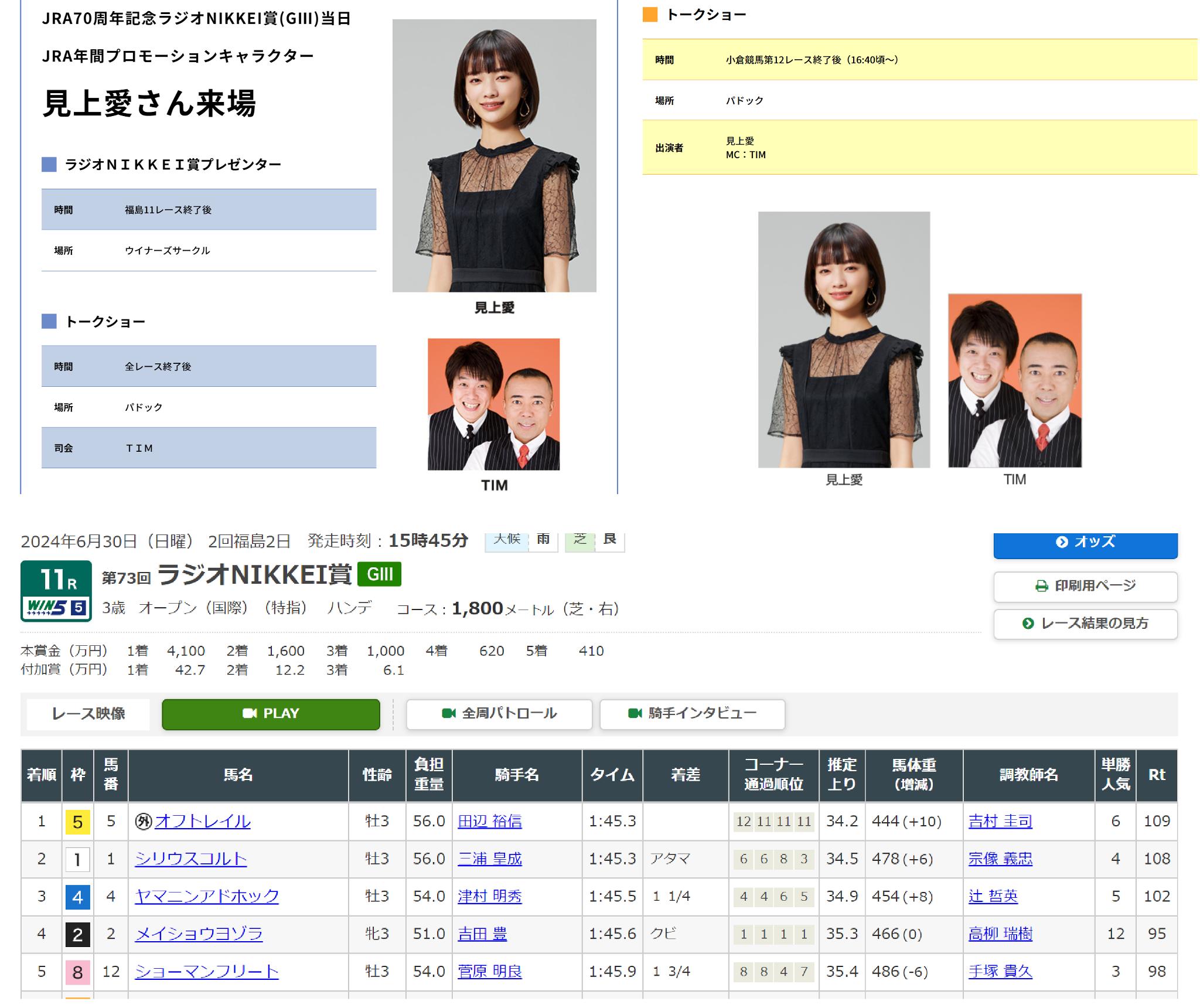Screen dimensions: 1200x1008
Task: Open trainer 吉村 圭司 link
Action: [x=1000, y=821]
